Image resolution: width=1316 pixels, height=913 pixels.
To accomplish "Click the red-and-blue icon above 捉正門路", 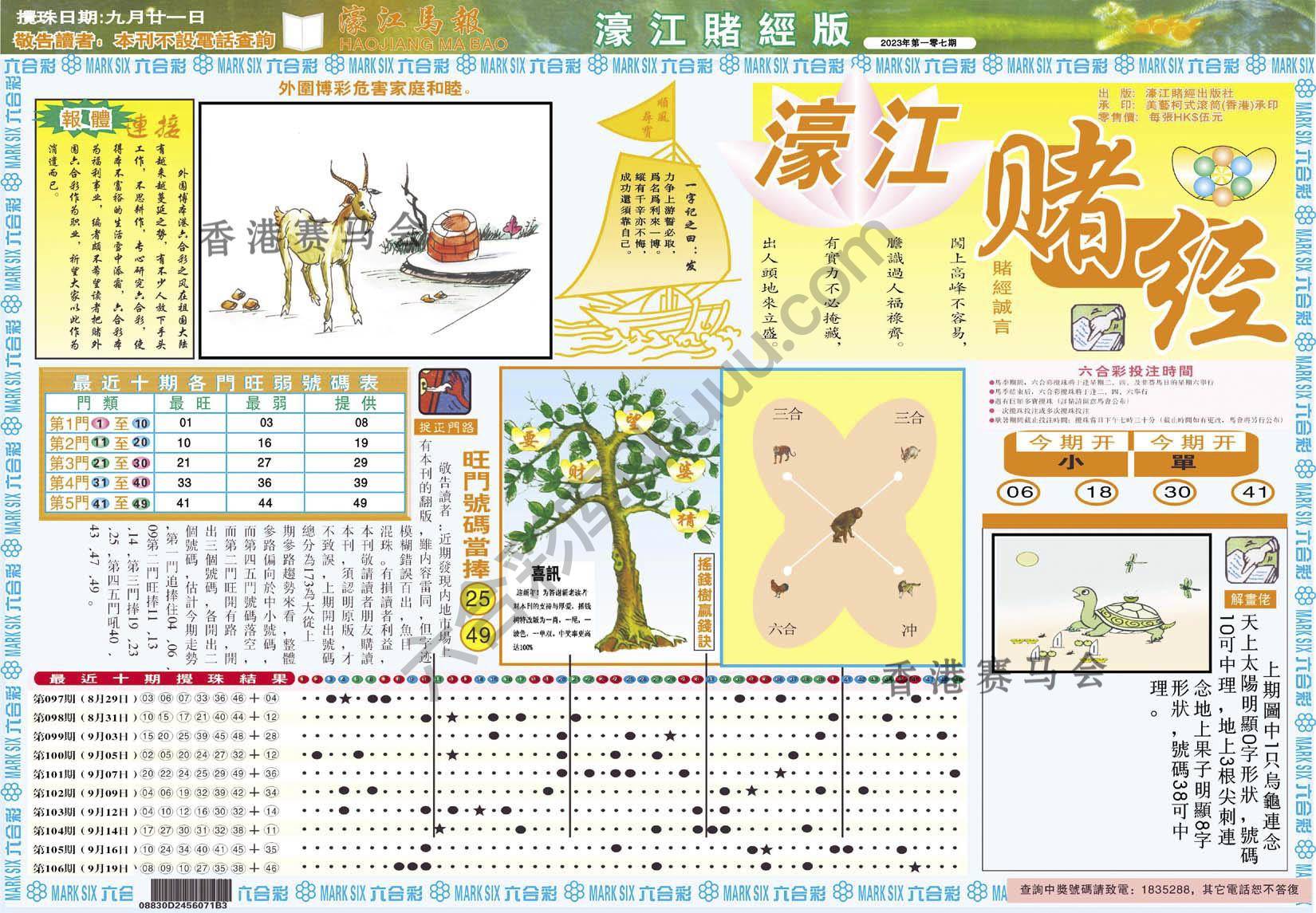I will (x=444, y=391).
